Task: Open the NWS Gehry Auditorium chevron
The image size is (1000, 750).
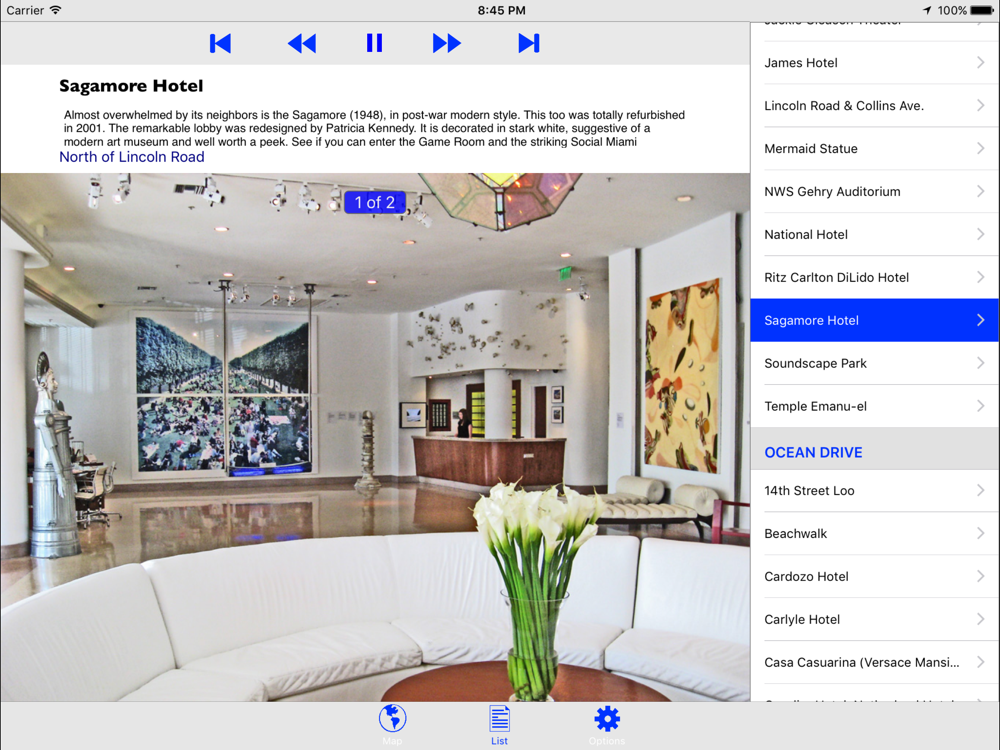Action: coord(980,191)
